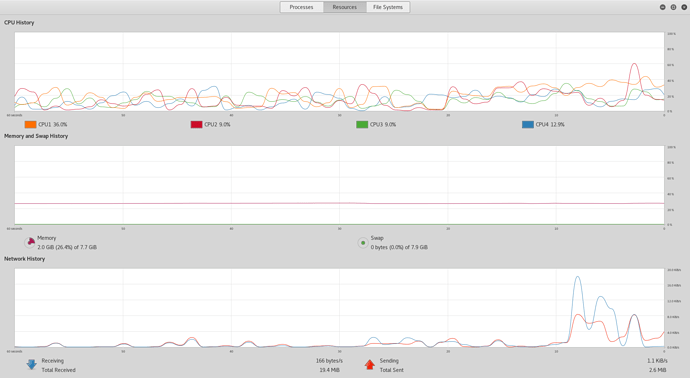The width and height of the screenshot is (690, 378).
Task: Click the Network History graph
Action: [339, 308]
